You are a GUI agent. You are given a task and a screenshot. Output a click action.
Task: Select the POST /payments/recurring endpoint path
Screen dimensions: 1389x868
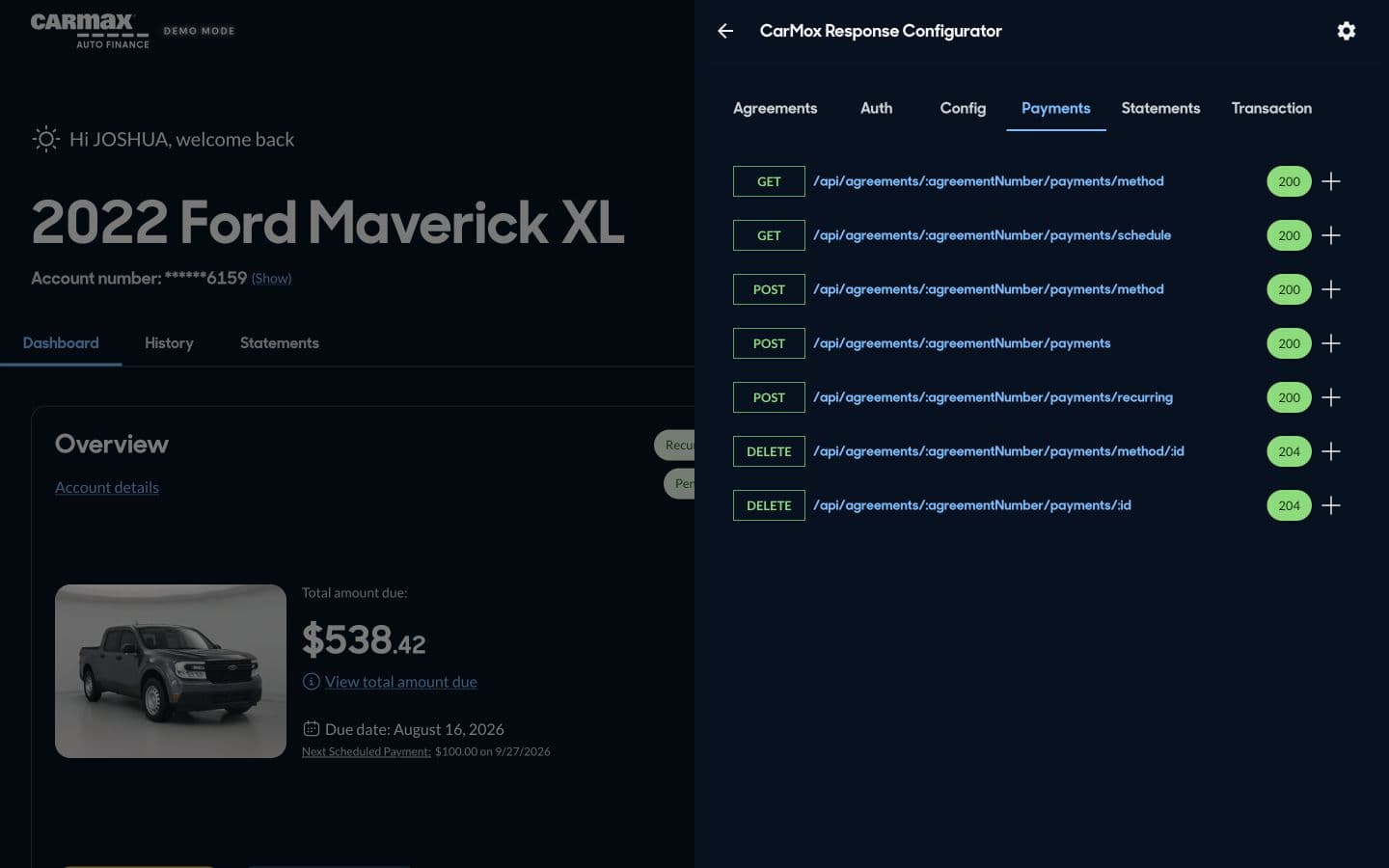coord(994,397)
